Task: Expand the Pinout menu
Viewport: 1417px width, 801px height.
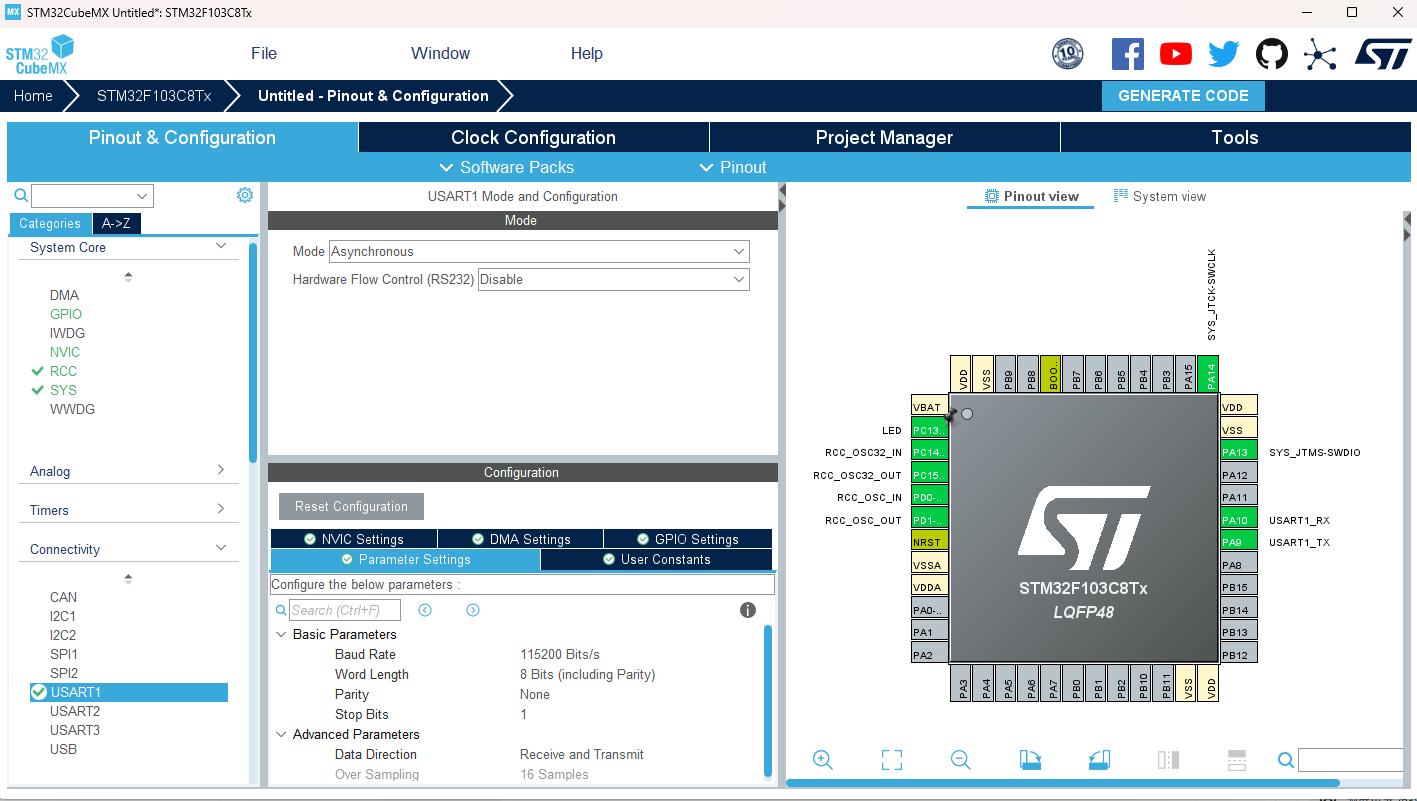Action: pyautogui.click(x=733, y=167)
